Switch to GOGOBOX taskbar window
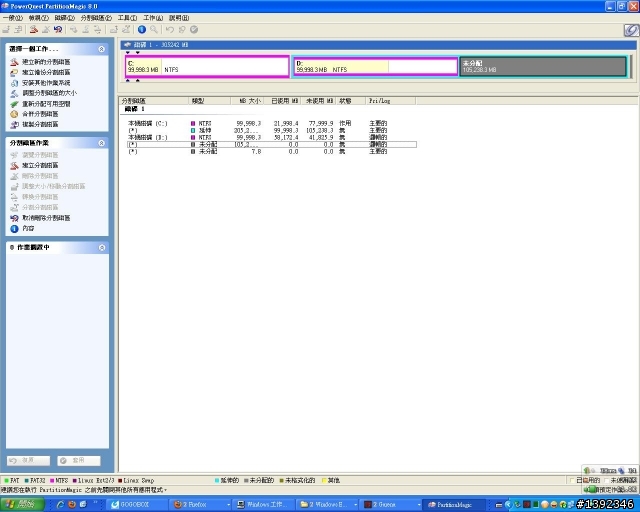Image resolution: width=640 pixels, height=512 pixels. (137, 505)
